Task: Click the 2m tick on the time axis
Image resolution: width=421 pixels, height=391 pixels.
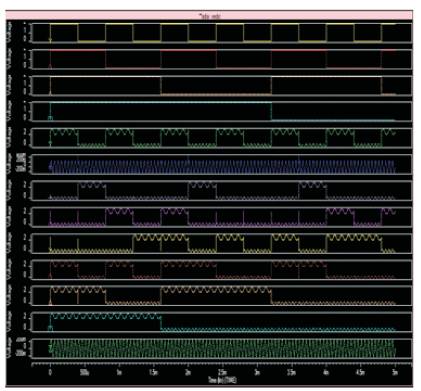Action: (188, 372)
